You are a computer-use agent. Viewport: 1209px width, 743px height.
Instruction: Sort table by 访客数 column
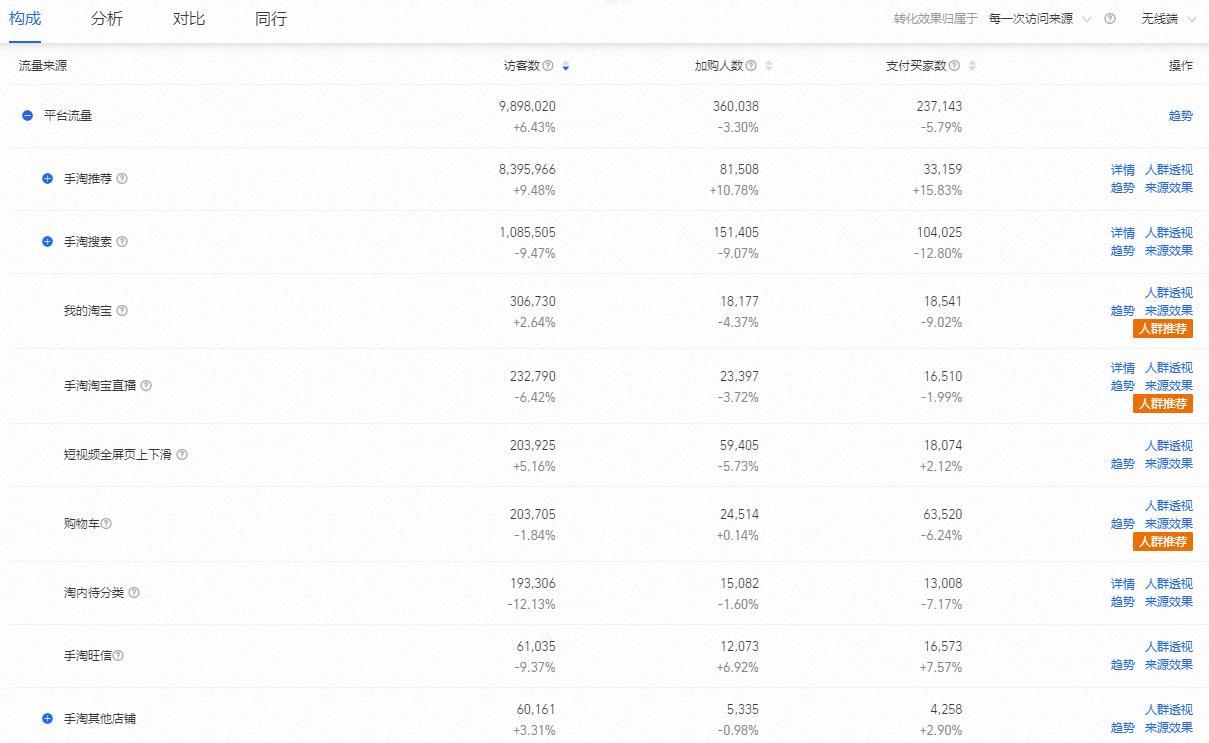(x=566, y=66)
